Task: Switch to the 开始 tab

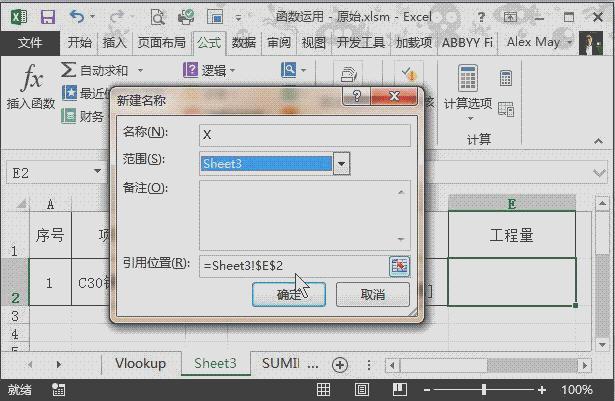Action: (79, 42)
